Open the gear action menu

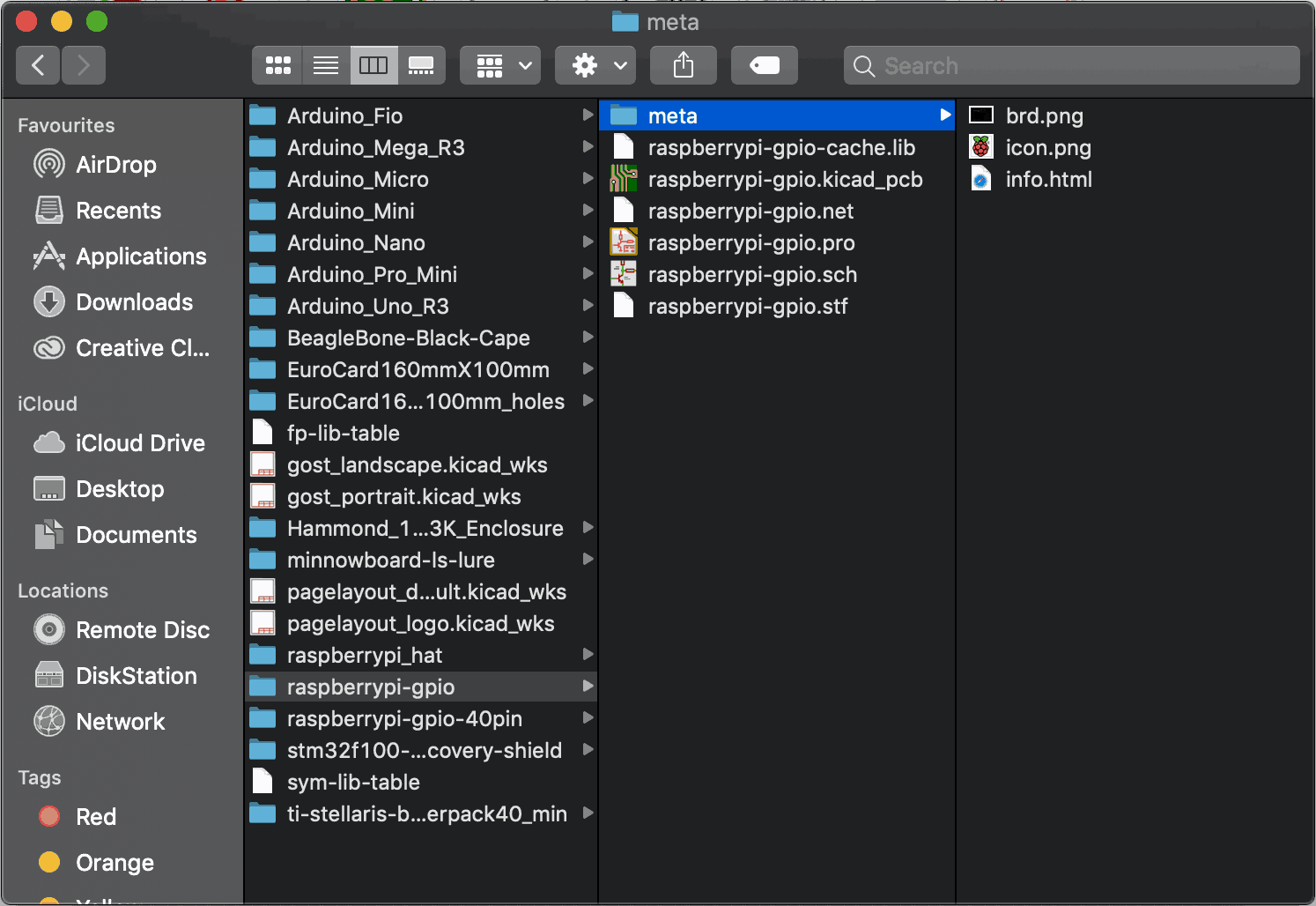click(595, 65)
